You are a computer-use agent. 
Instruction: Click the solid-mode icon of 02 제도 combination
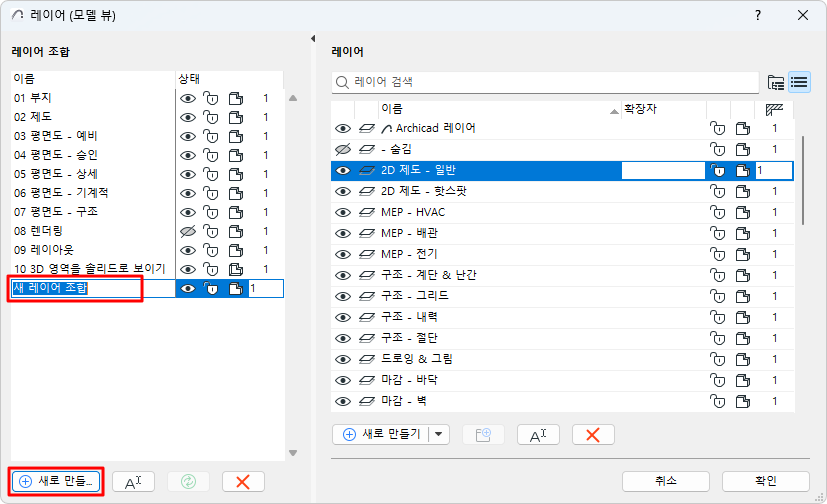[236, 118]
